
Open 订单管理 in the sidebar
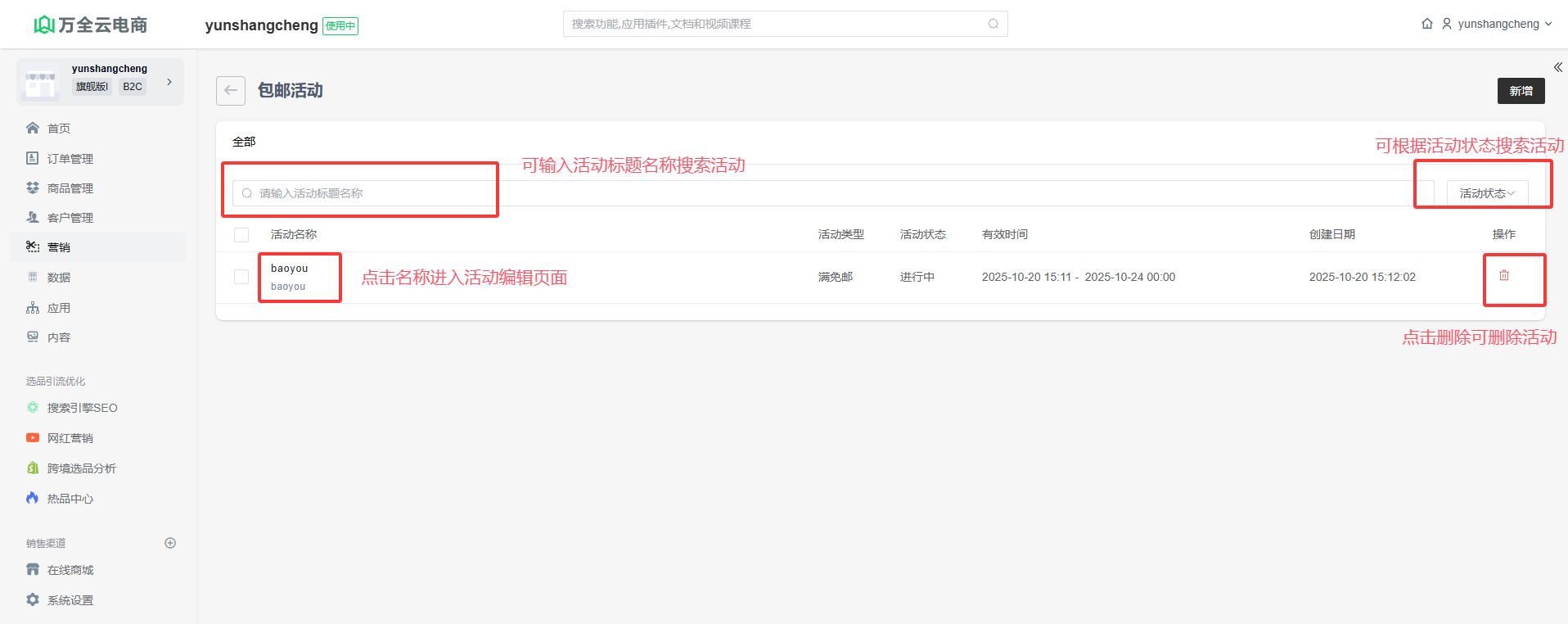(70, 159)
